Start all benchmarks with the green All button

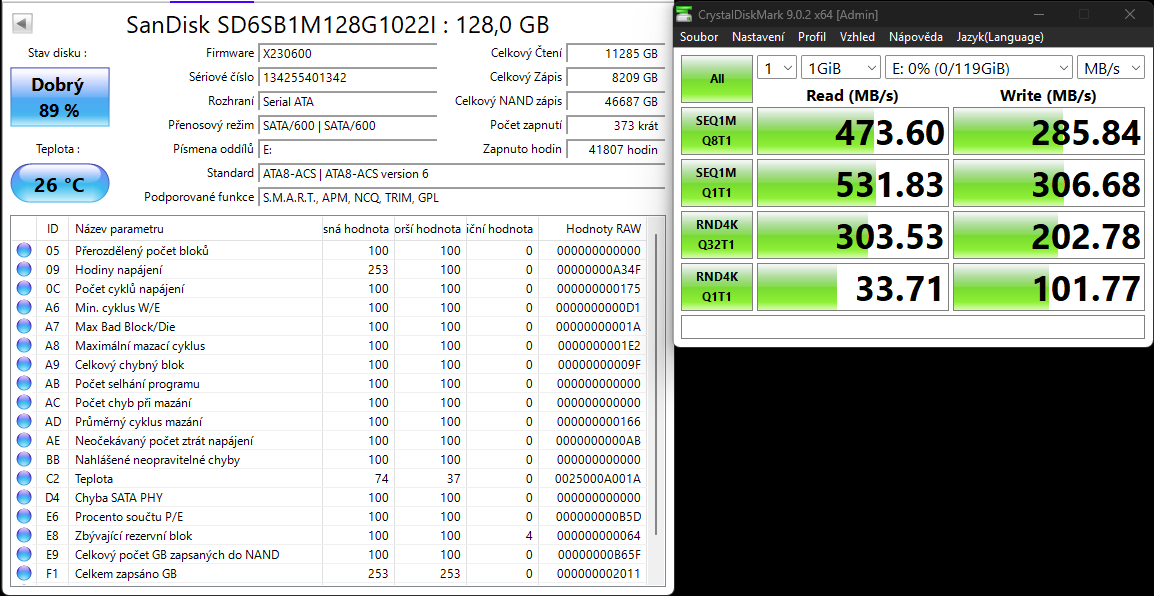click(x=716, y=77)
